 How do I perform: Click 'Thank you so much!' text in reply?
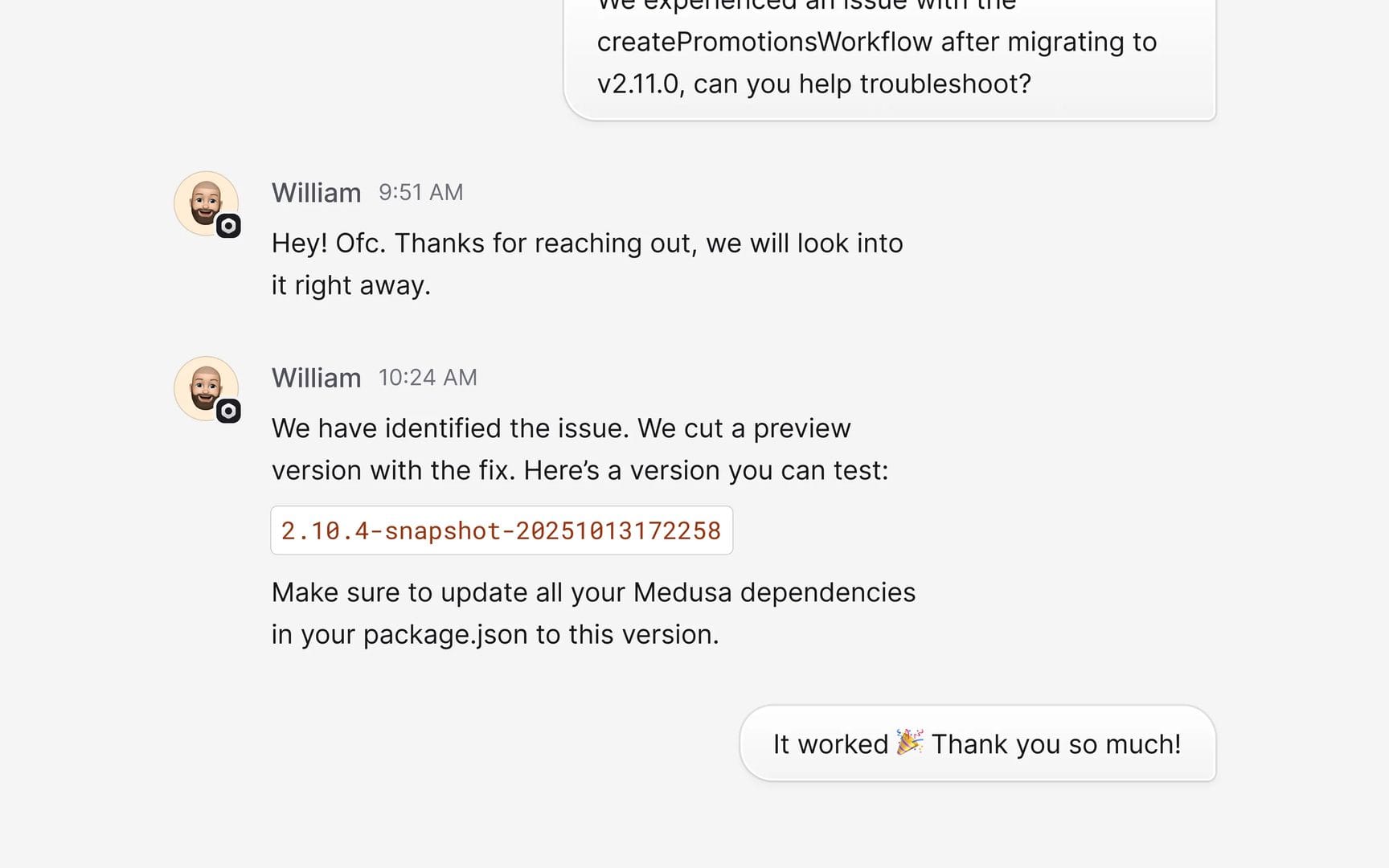tap(1056, 744)
